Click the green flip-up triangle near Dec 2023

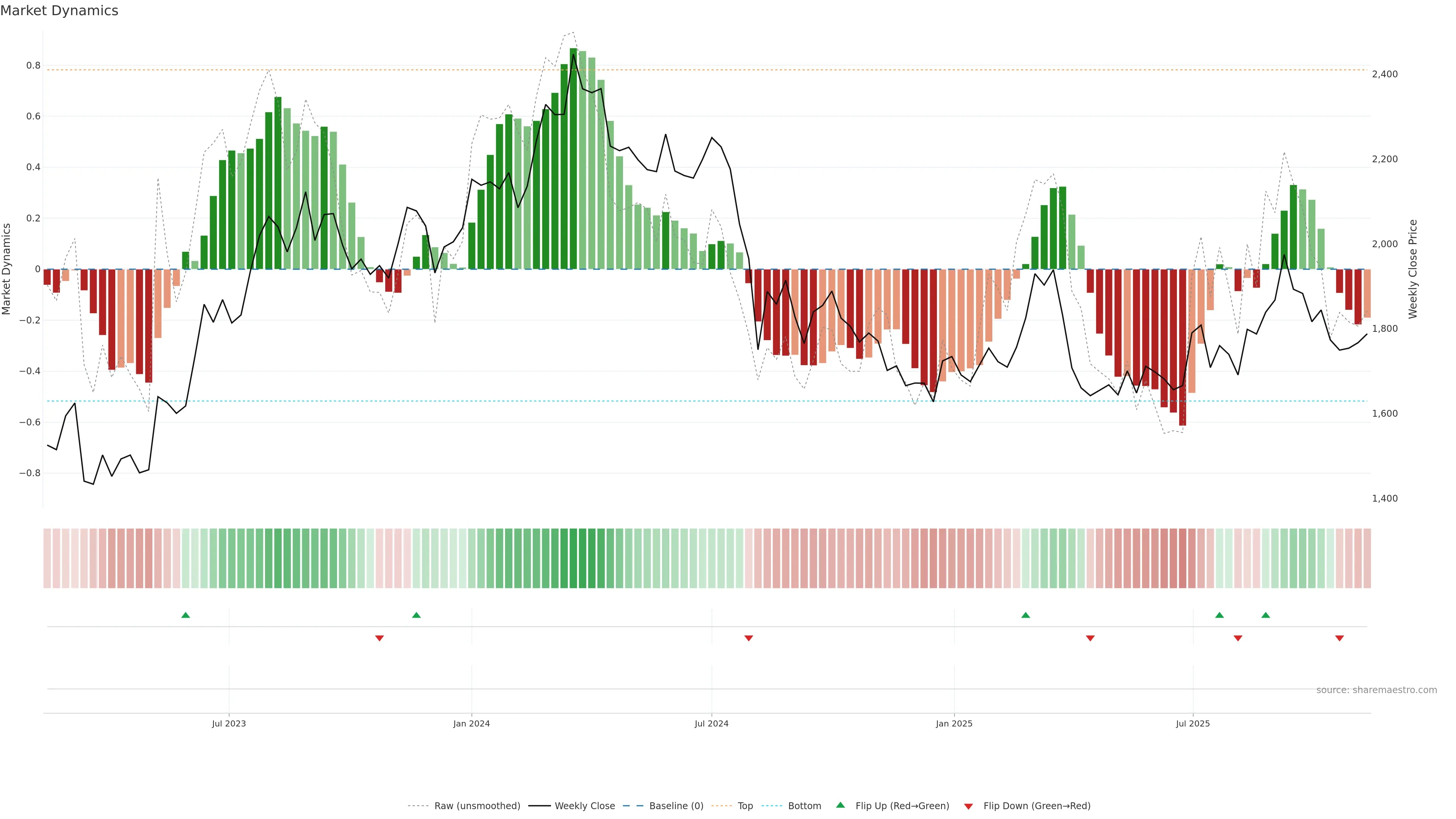[417, 615]
